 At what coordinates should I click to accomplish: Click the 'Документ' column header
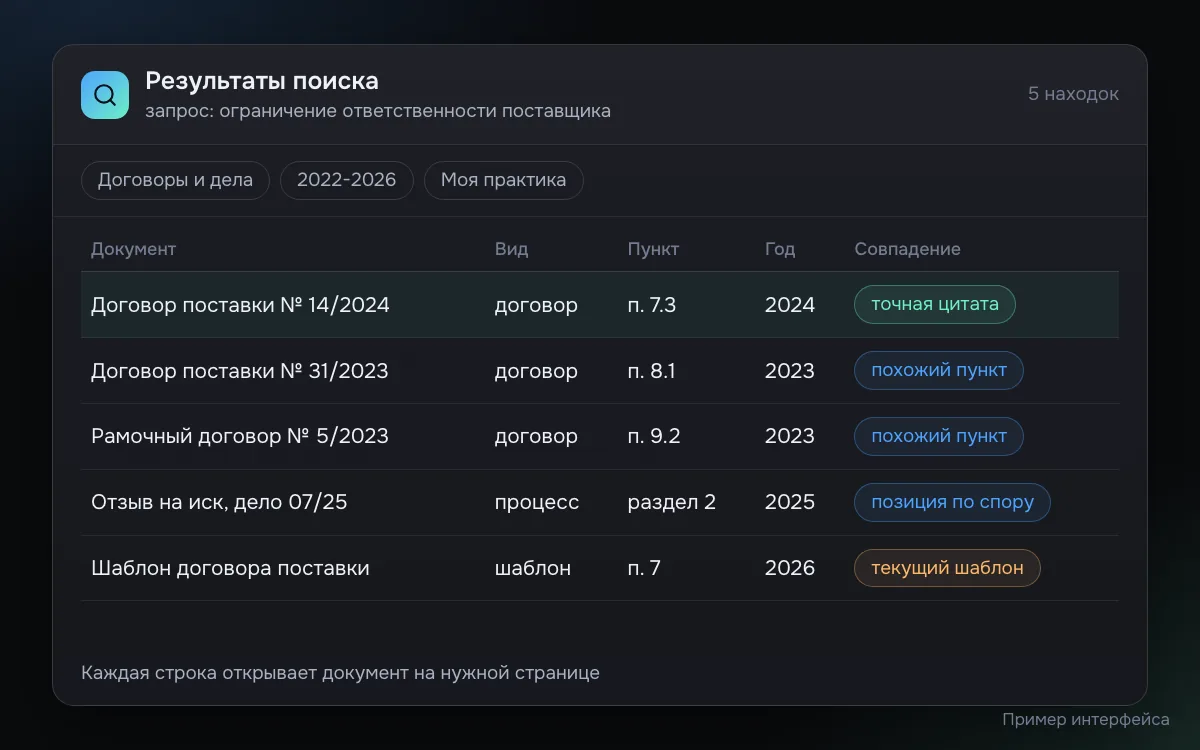click(x=133, y=249)
